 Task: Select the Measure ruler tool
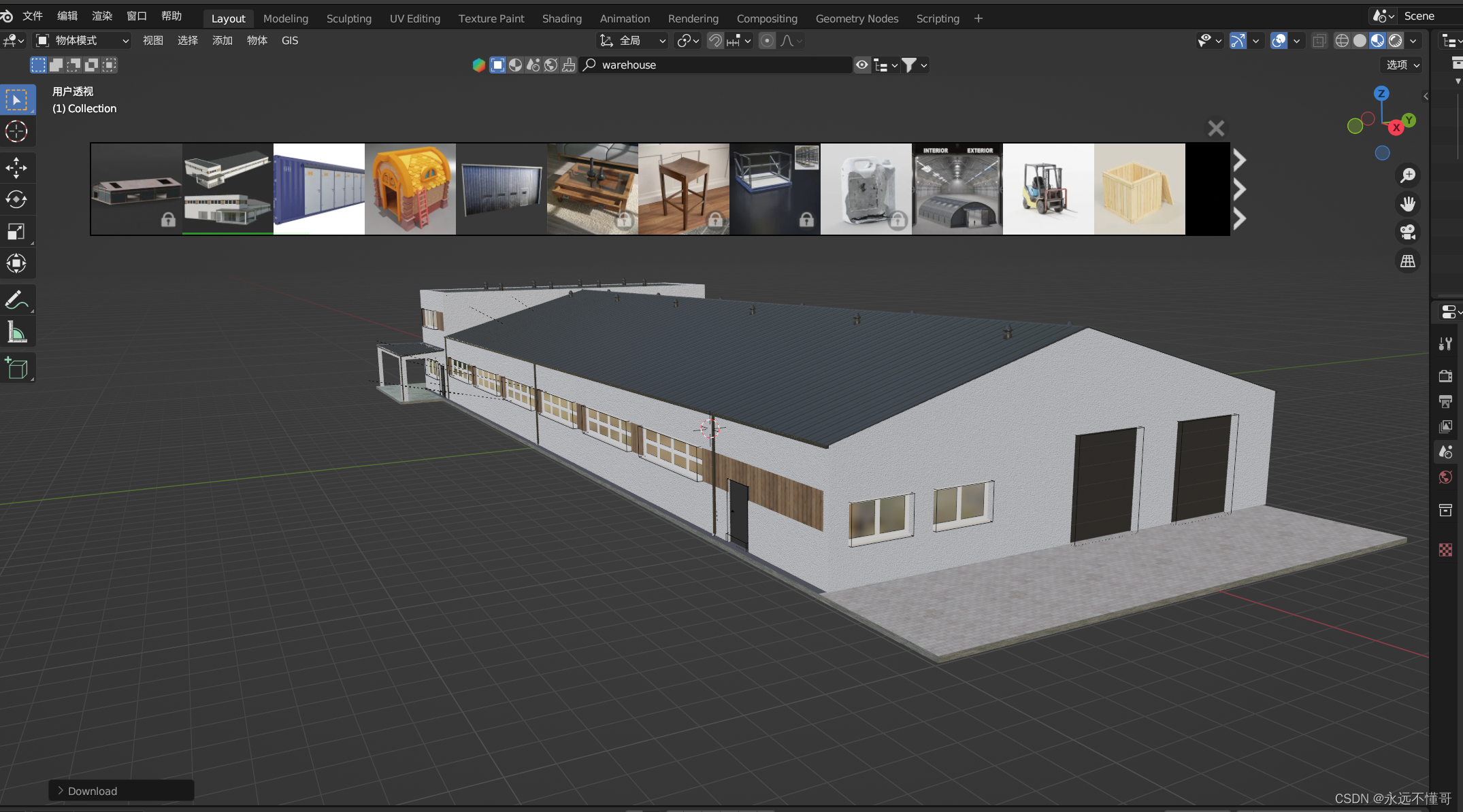tap(17, 332)
